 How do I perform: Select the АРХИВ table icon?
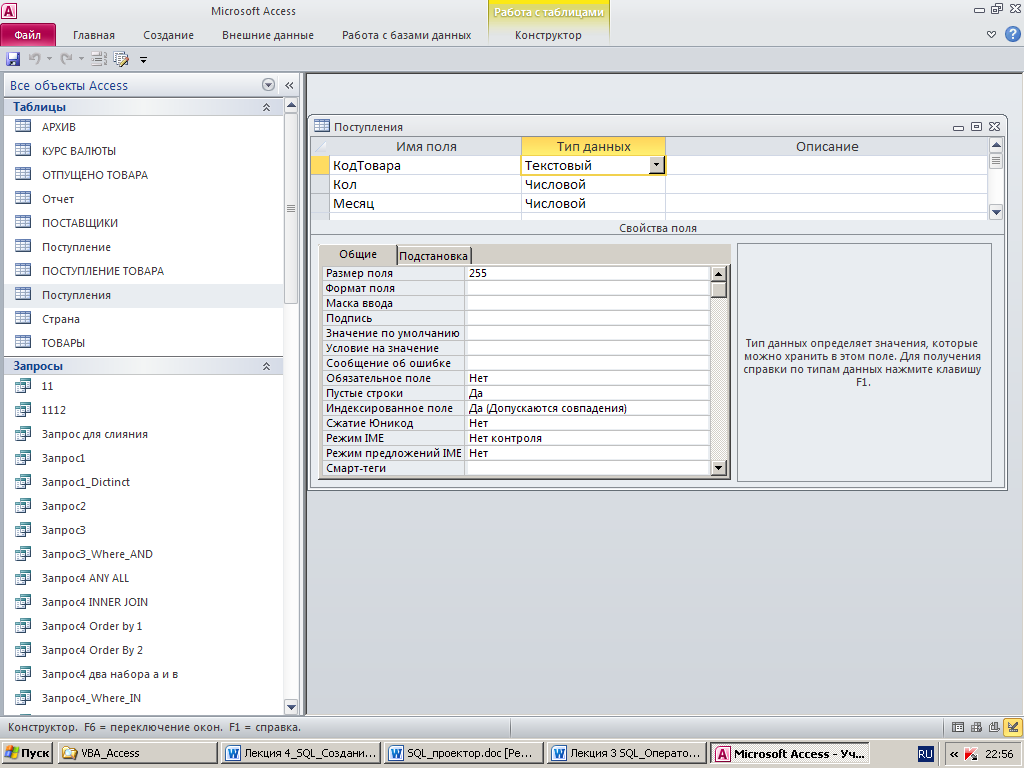23,126
